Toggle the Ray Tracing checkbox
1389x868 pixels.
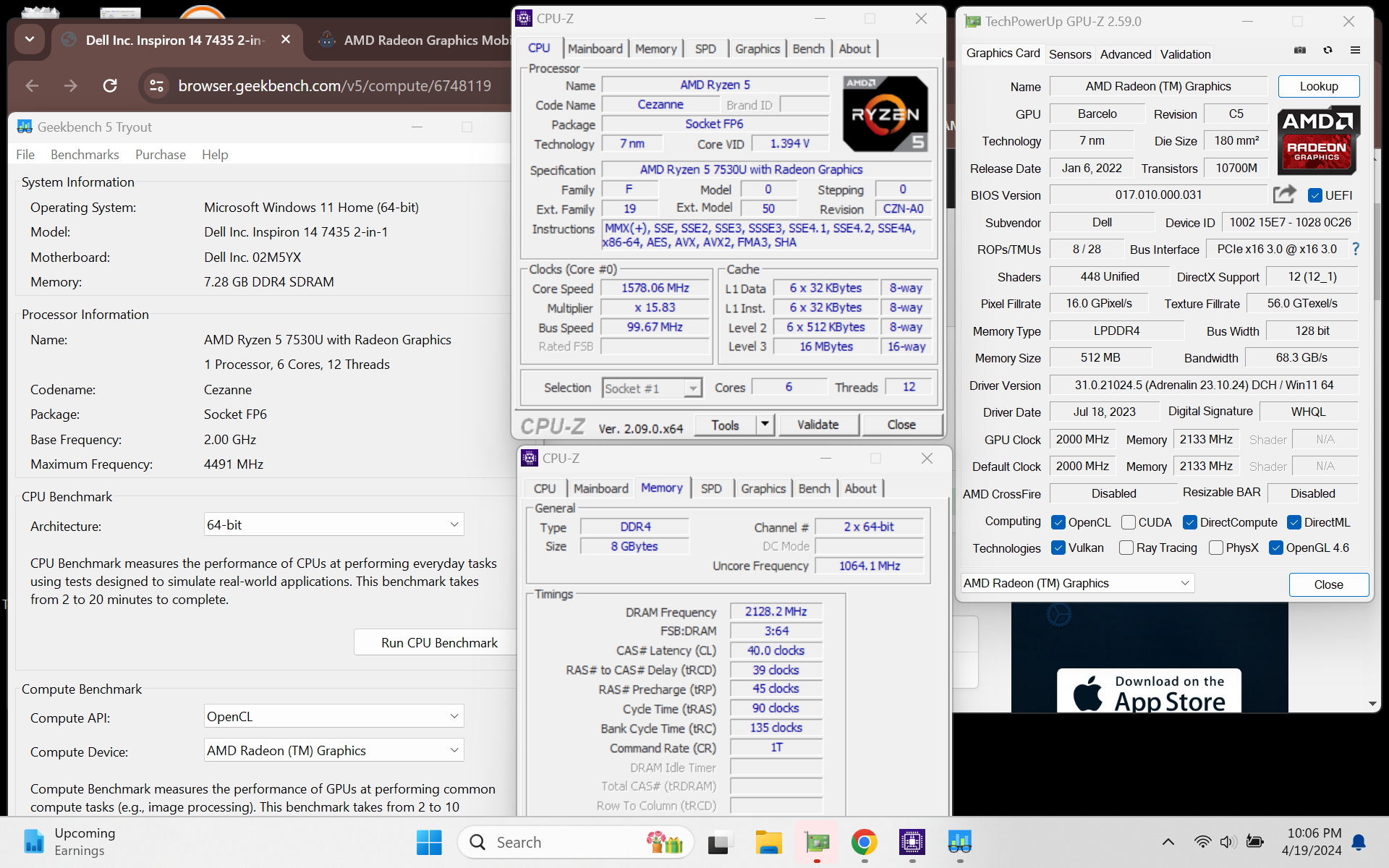click(1126, 548)
